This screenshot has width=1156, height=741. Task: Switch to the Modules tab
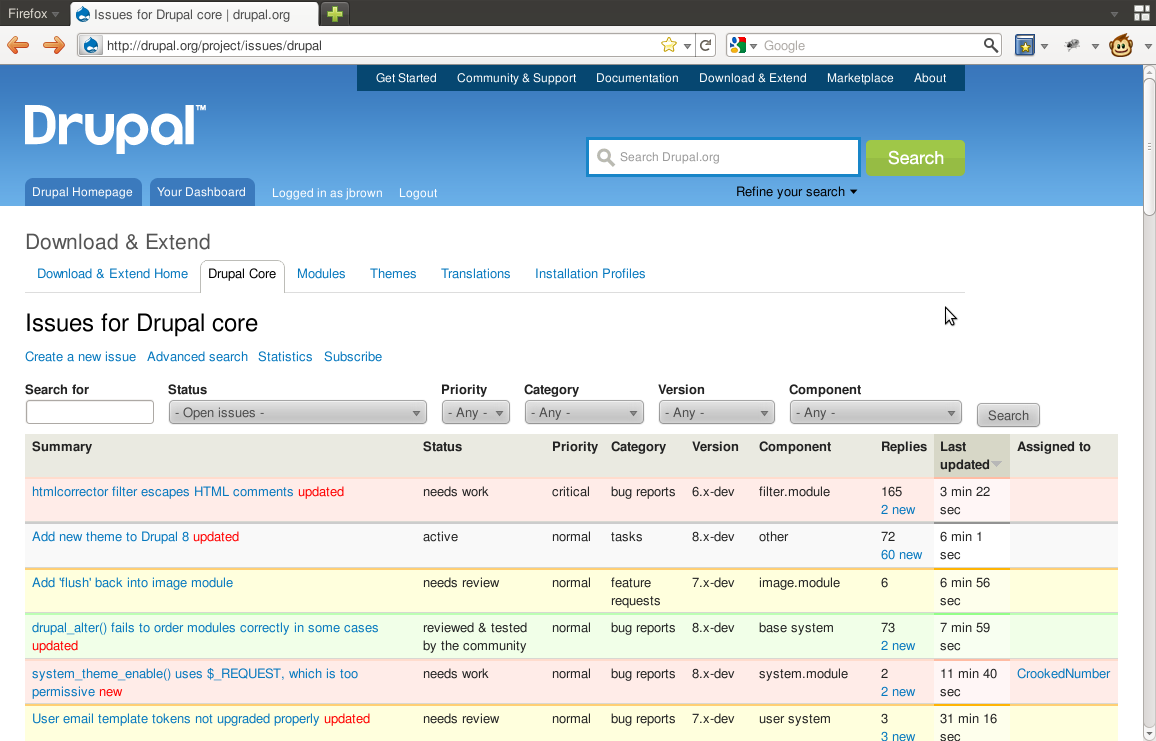coord(321,274)
